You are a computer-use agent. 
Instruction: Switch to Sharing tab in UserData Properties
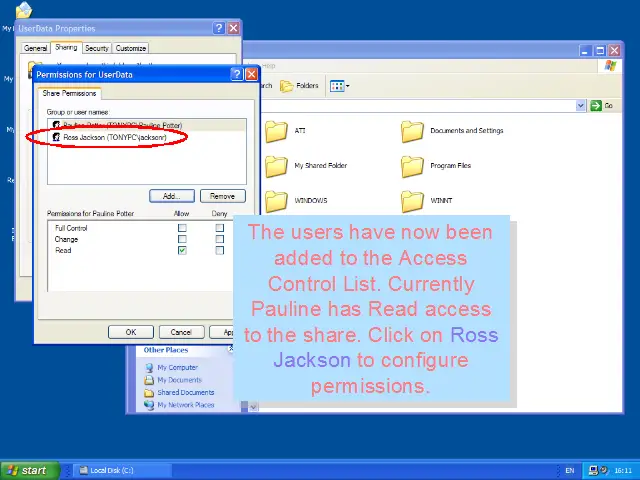[66, 47]
